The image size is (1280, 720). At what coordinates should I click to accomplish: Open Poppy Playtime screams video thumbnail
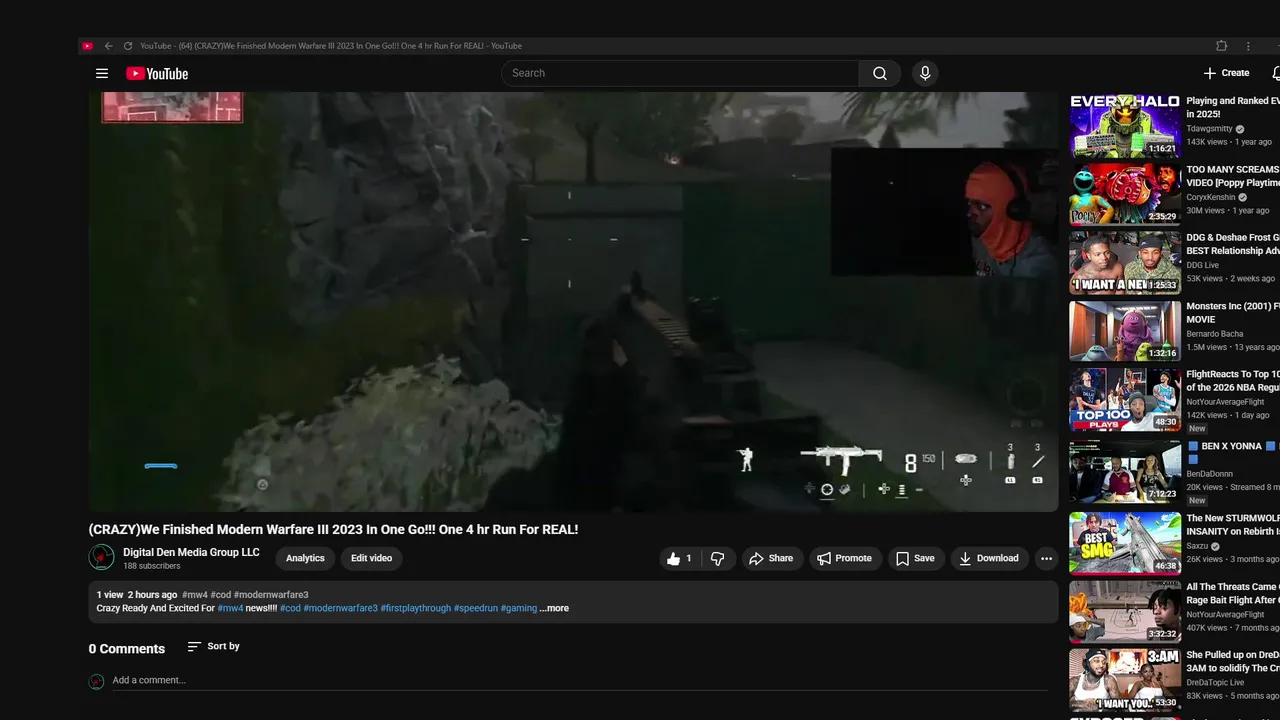point(1125,194)
